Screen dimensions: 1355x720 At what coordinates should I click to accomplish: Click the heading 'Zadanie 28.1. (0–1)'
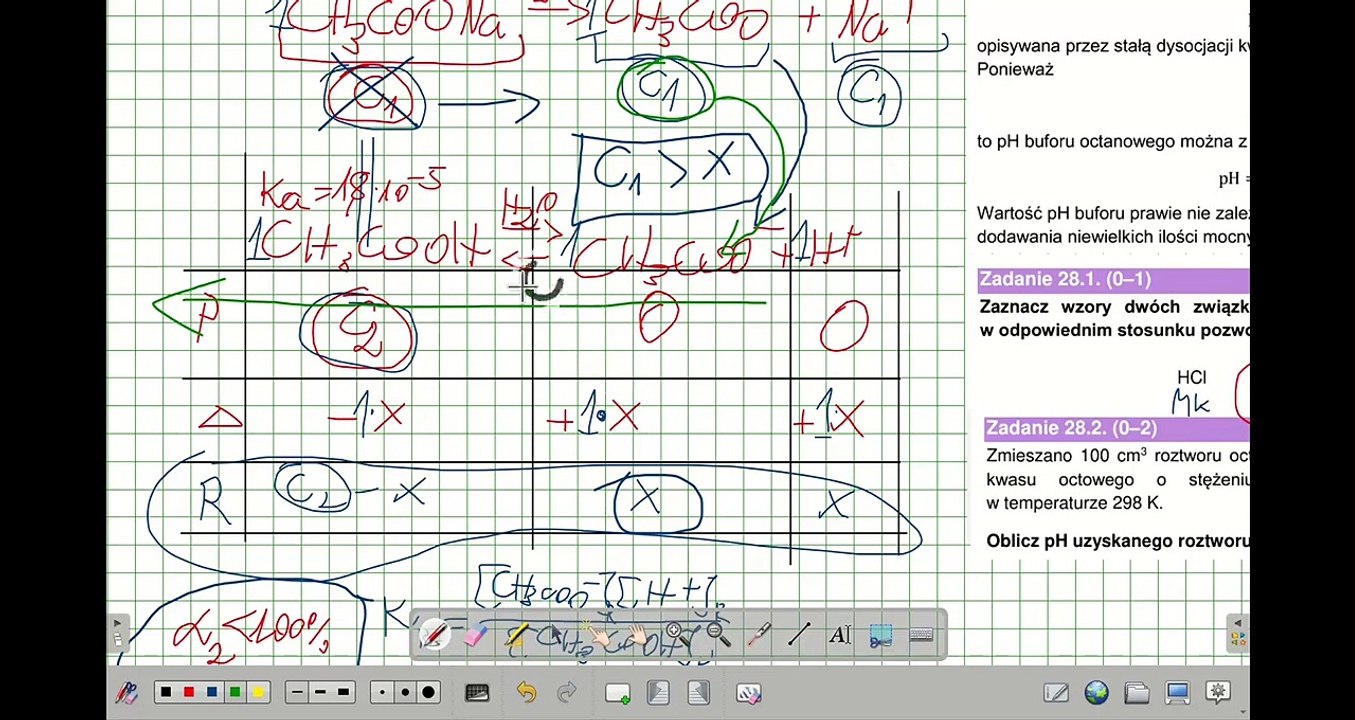coord(1065,279)
